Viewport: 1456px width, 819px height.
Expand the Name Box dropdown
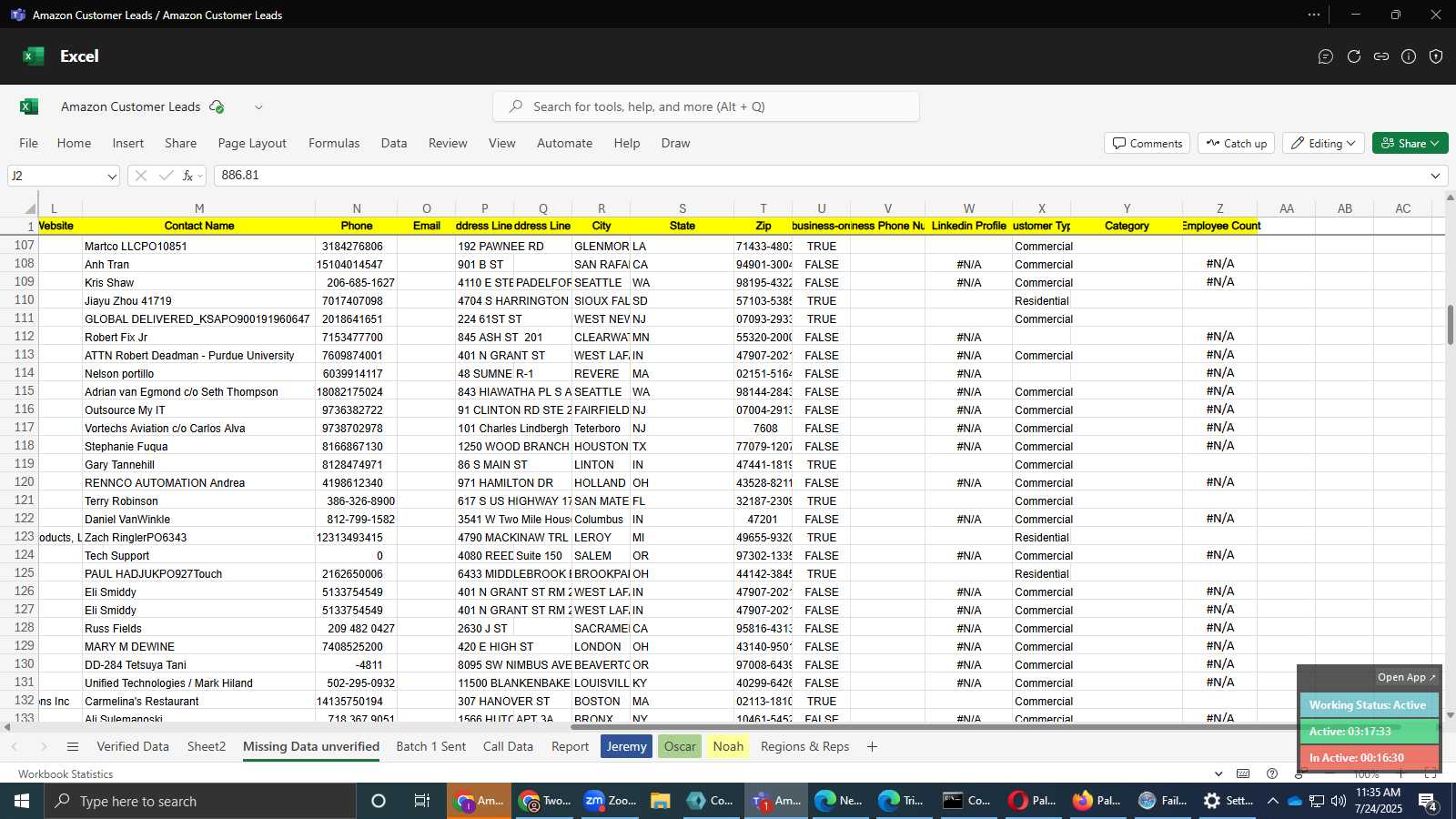[x=112, y=177]
